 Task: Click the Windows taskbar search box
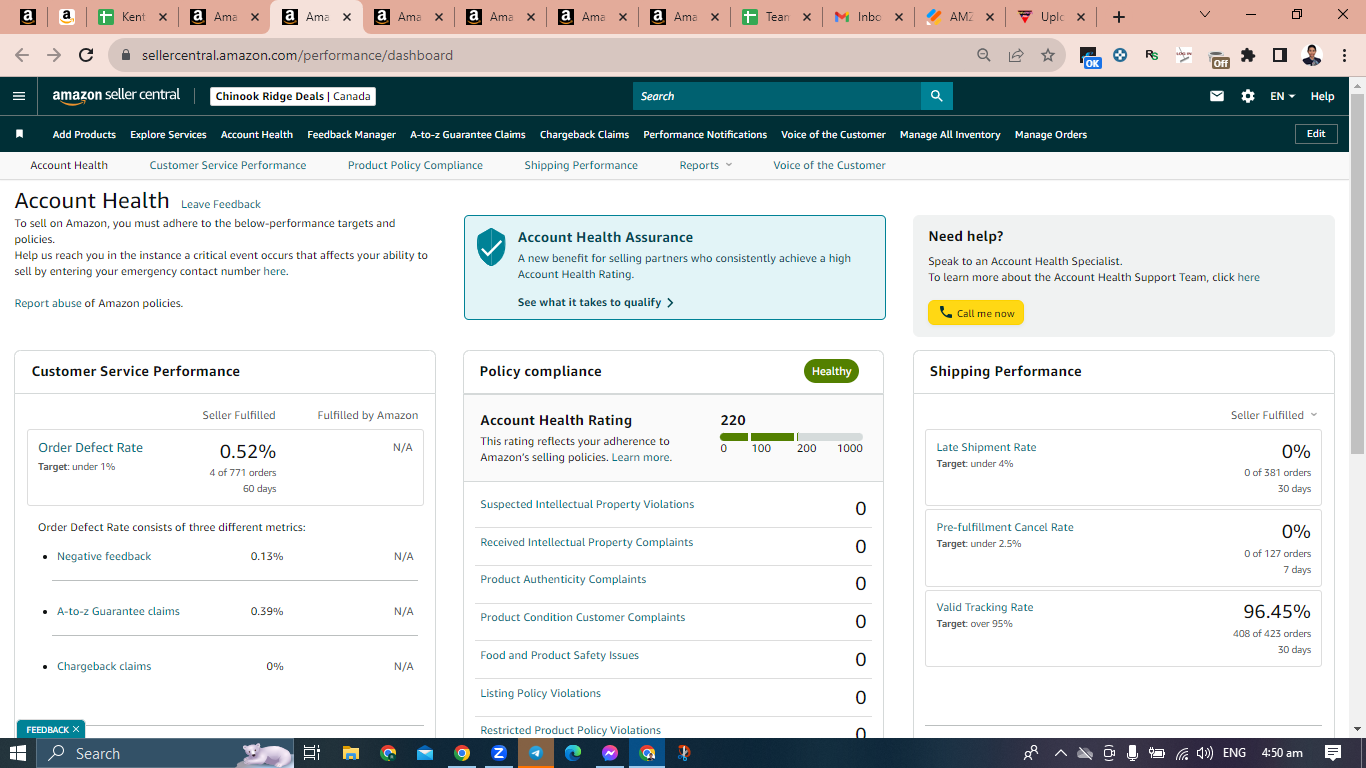tap(165, 753)
